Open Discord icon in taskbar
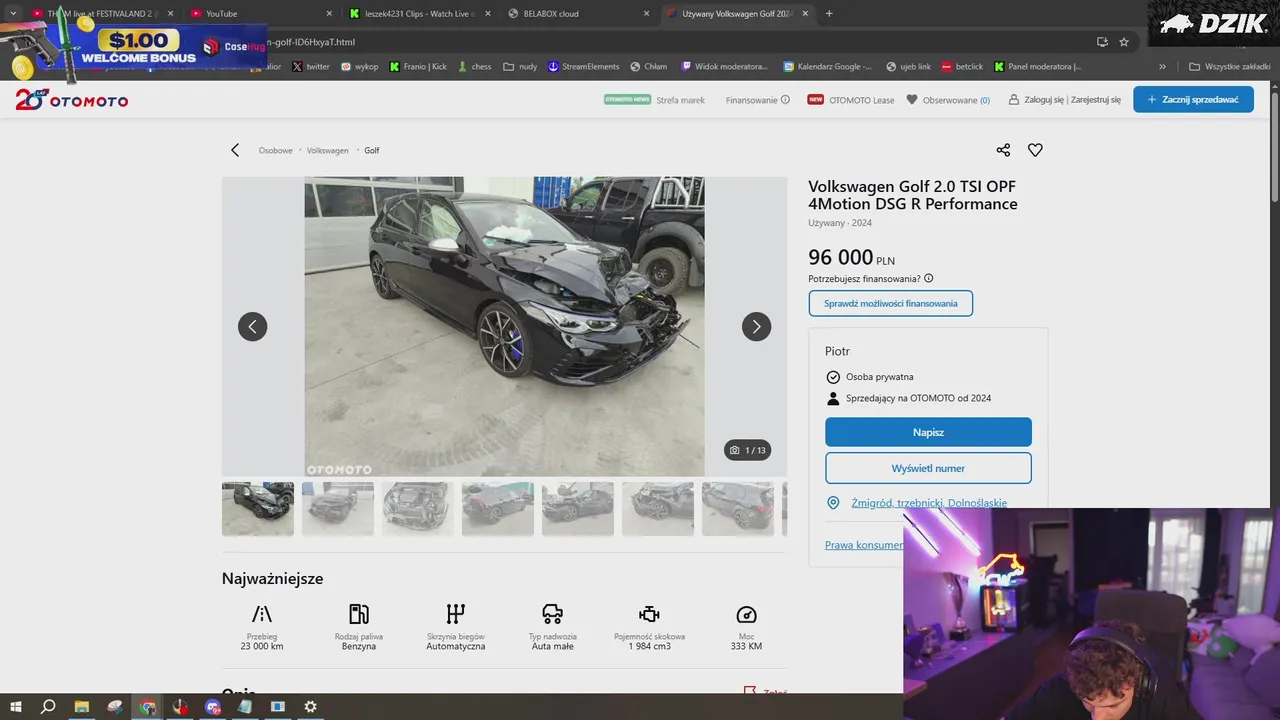This screenshot has width=1280, height=720. point(212,707)
